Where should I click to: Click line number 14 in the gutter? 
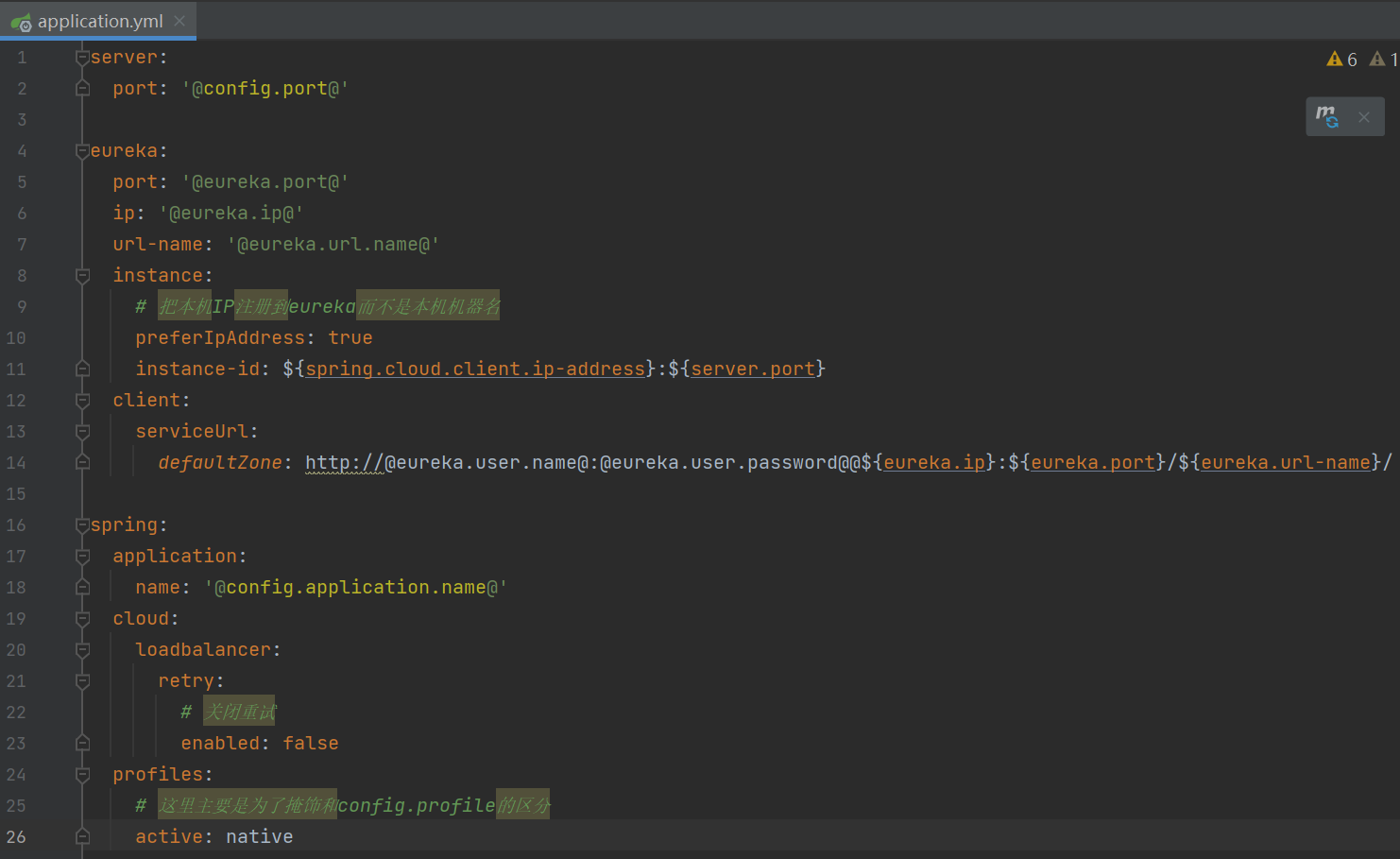(x=16, y=463)
